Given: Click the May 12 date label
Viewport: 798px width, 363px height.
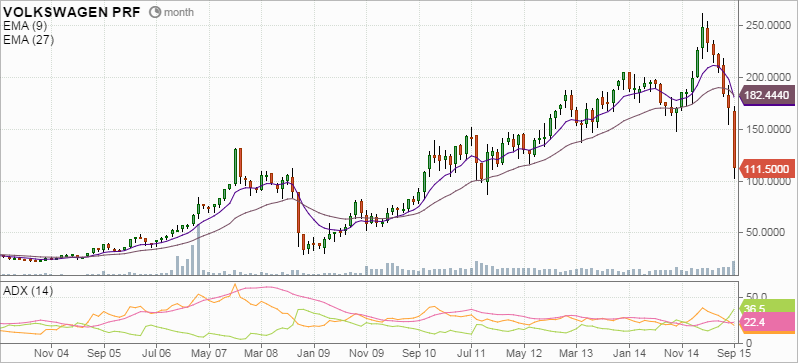Looking at the screenshot, I should pyautogui.click(x=524, y=352).
